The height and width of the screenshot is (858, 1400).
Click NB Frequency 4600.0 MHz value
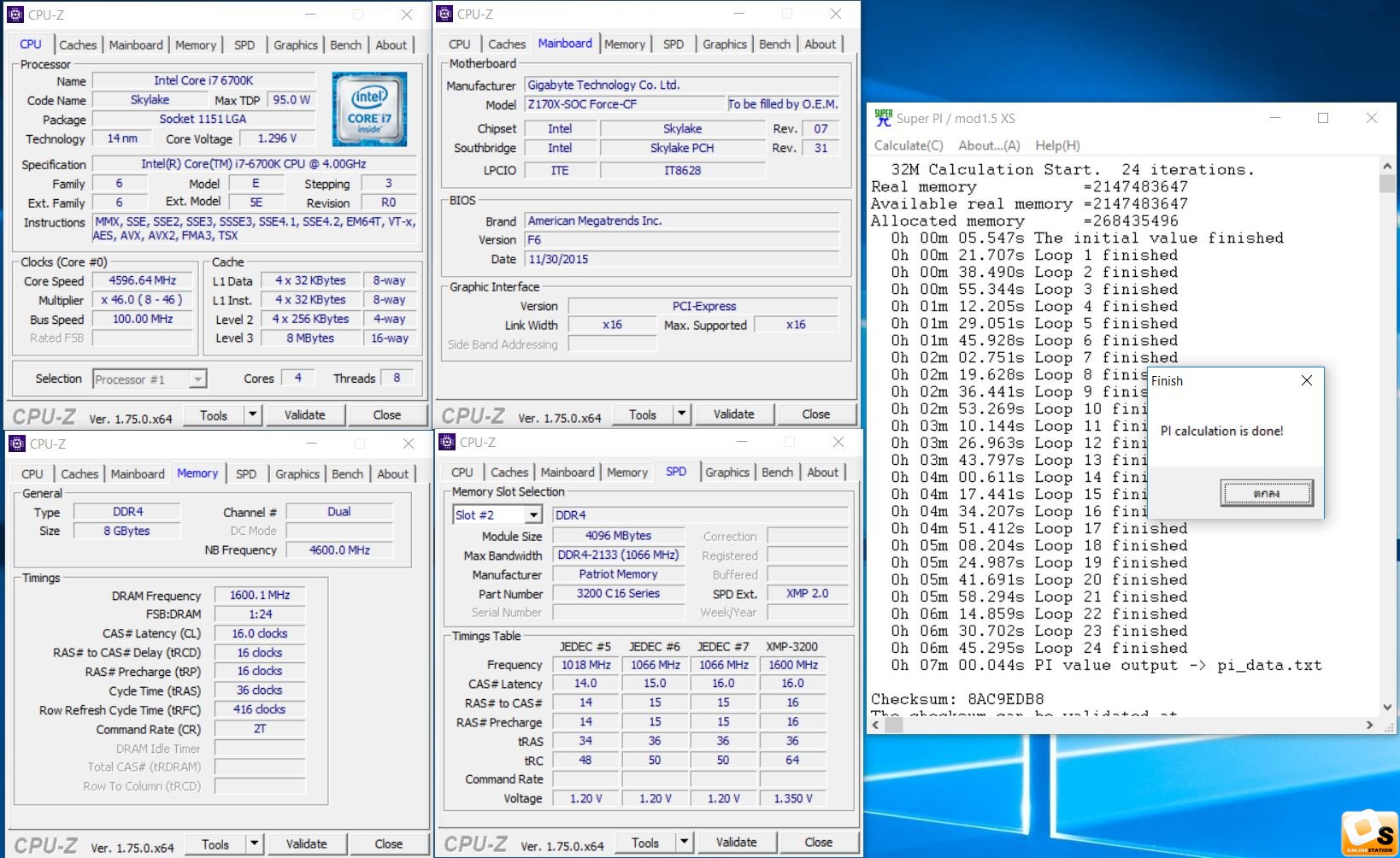click(x=339, y=549)
